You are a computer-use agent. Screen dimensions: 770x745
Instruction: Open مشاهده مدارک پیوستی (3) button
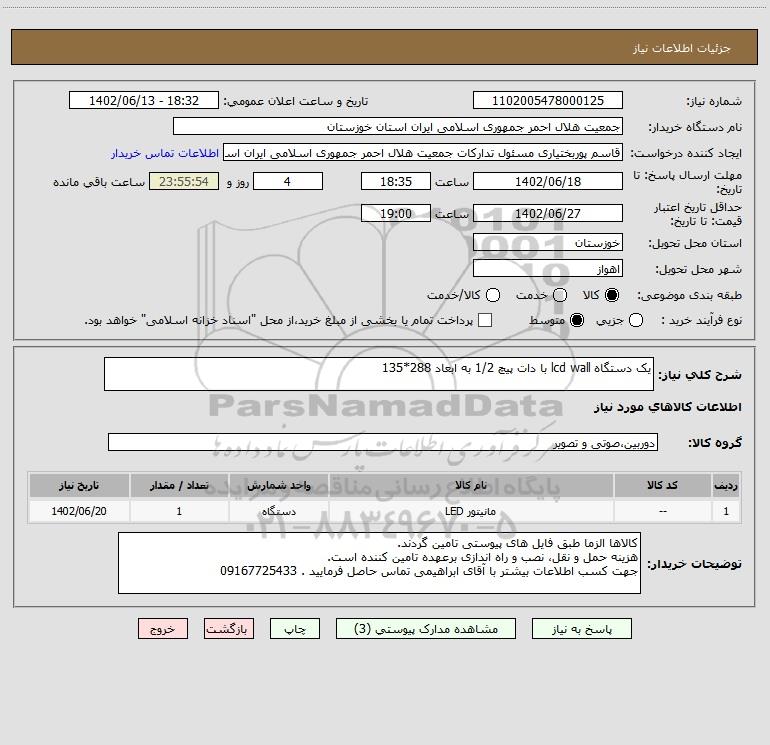pyautogui.click(x=426, y=629)
